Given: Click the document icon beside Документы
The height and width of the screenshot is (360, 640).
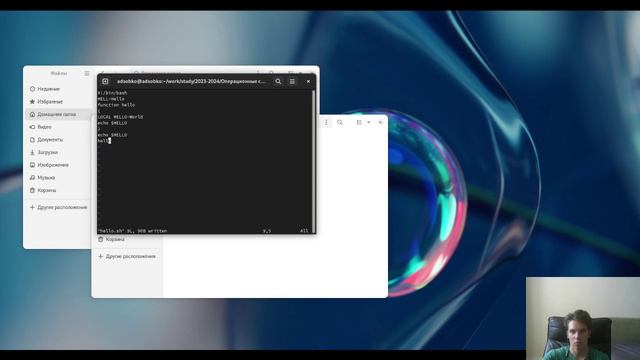Looking at the screenshot, I should [x=32, y=140].
